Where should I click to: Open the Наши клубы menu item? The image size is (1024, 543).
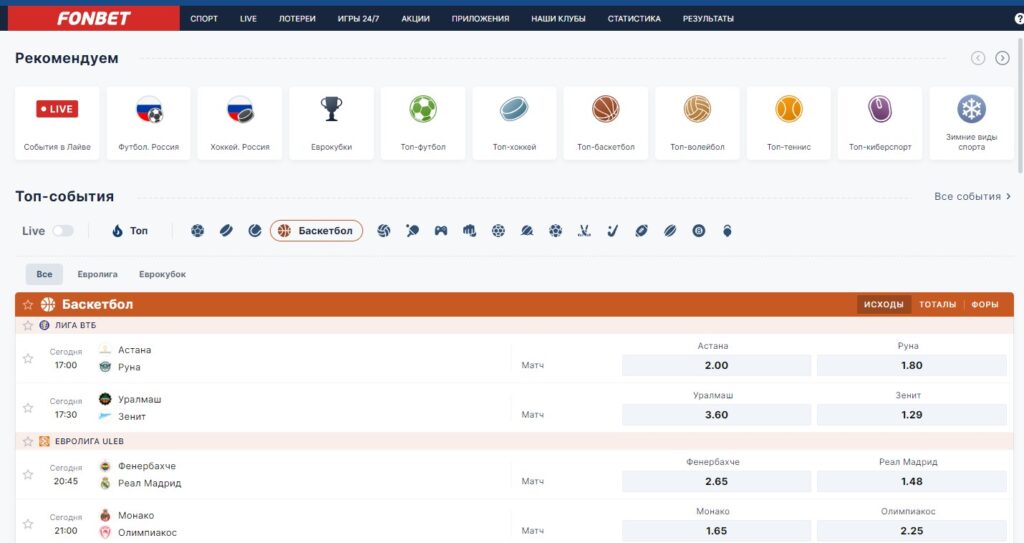tap(558, 18)
